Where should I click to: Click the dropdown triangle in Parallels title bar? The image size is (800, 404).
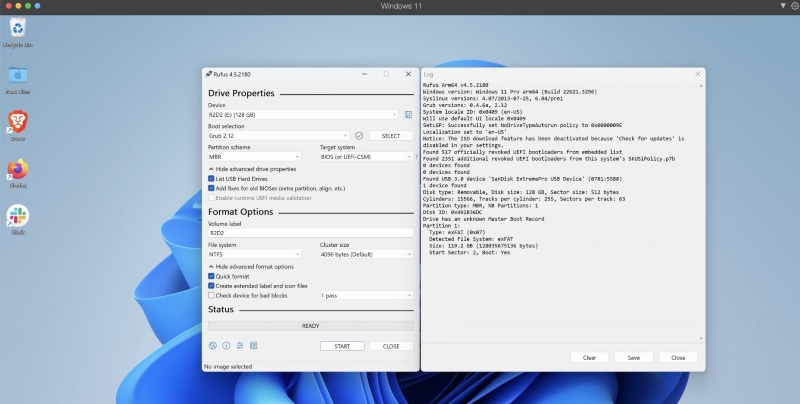[x=783, y=6]
